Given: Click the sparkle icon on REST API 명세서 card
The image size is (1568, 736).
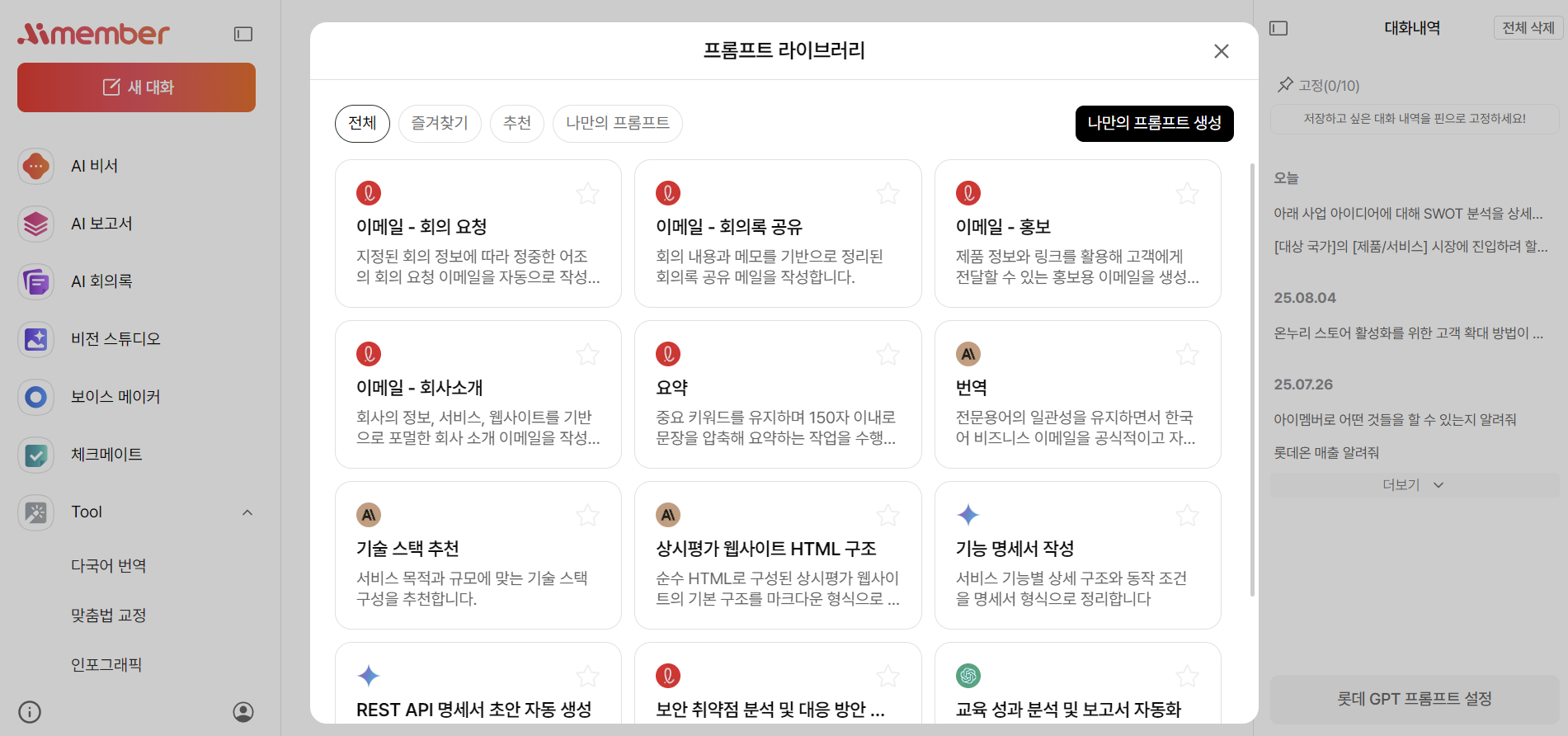Looking at the screenshot, I should [368, 676].
